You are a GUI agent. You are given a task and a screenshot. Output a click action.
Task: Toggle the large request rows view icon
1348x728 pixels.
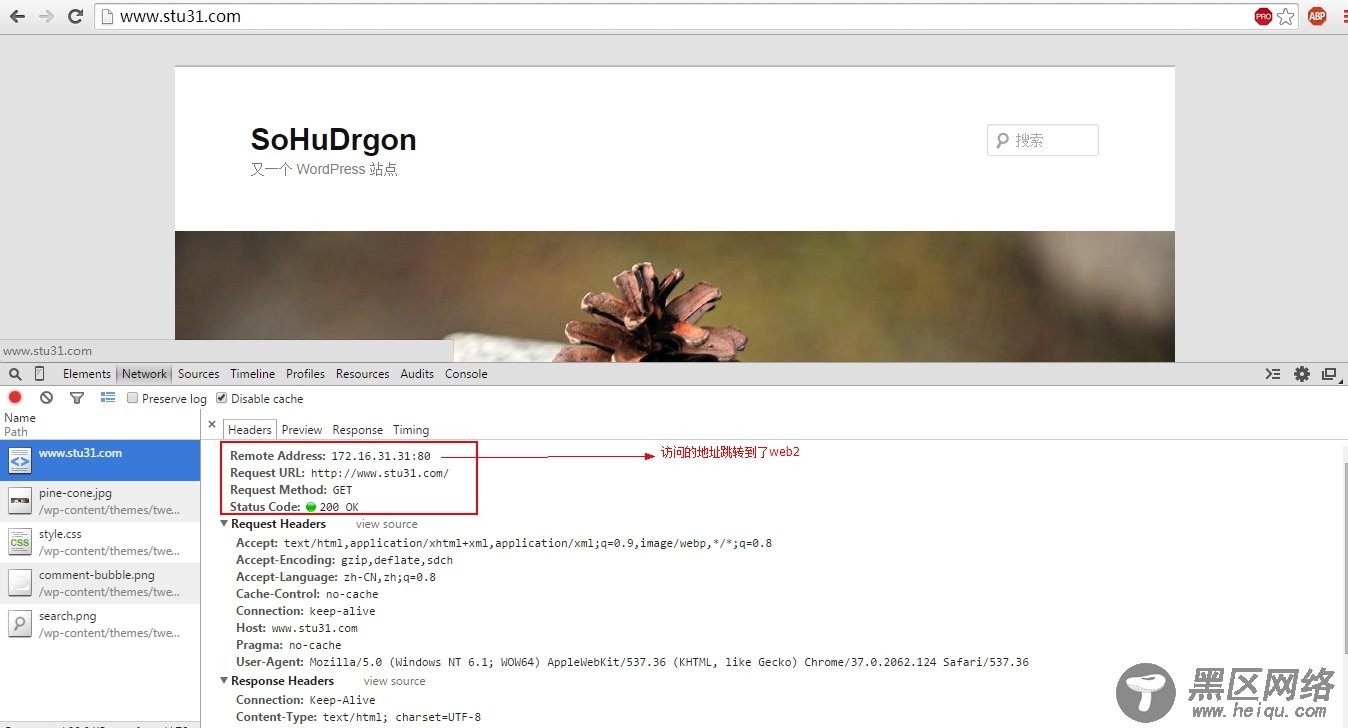coord(108,397)
